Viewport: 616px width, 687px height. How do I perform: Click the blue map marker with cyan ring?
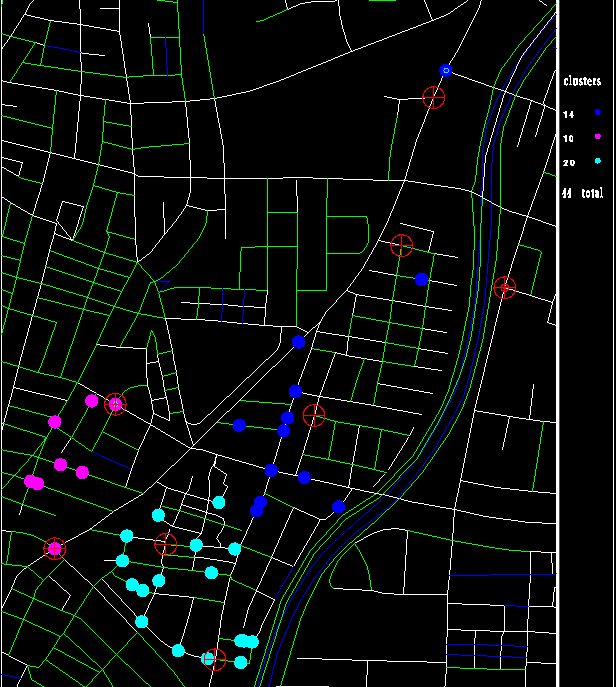coord(446,71)
